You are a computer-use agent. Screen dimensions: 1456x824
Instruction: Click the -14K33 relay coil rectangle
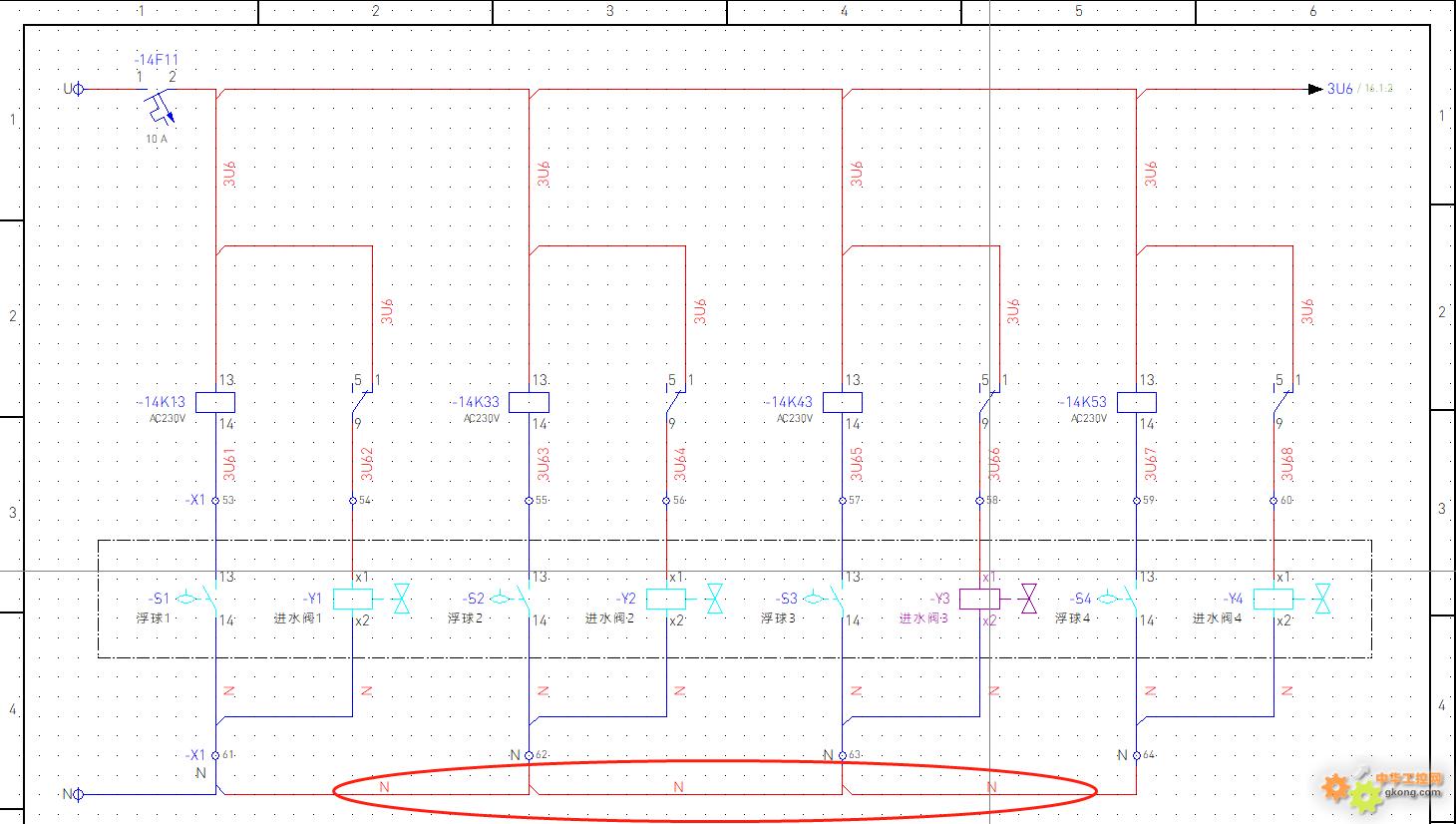(x=529, y=402)
